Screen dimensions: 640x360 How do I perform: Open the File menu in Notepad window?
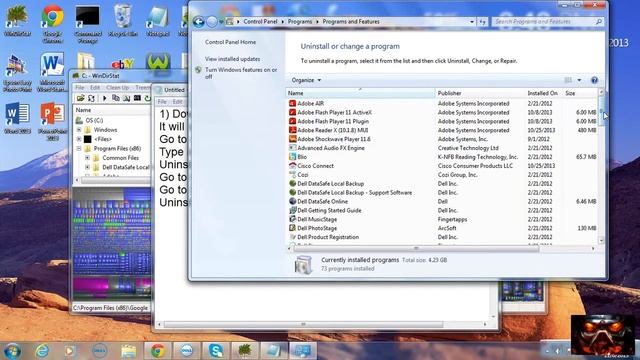pyautogui.click(x=162, y=102)
